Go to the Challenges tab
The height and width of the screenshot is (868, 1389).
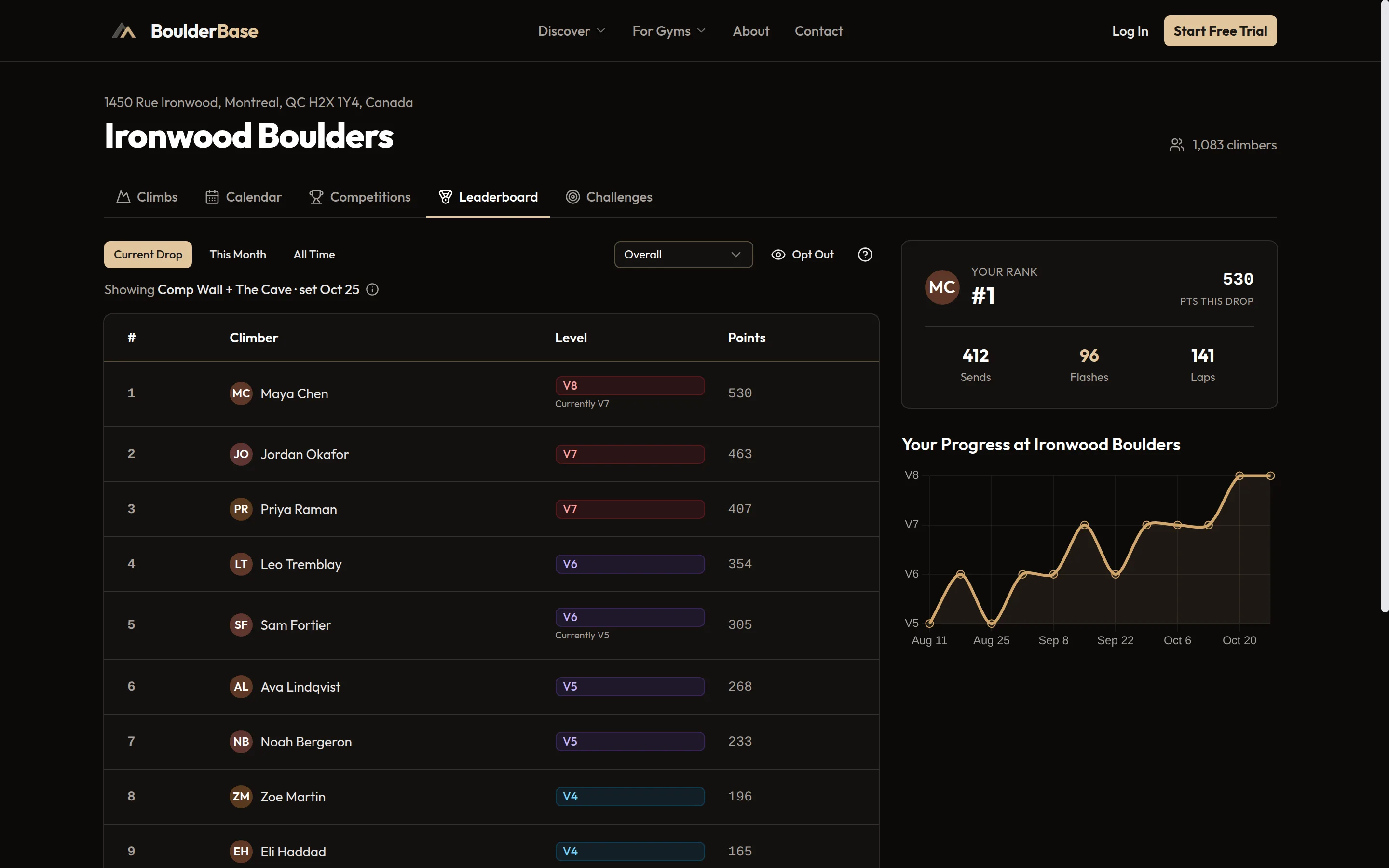(x=609, y=197)
